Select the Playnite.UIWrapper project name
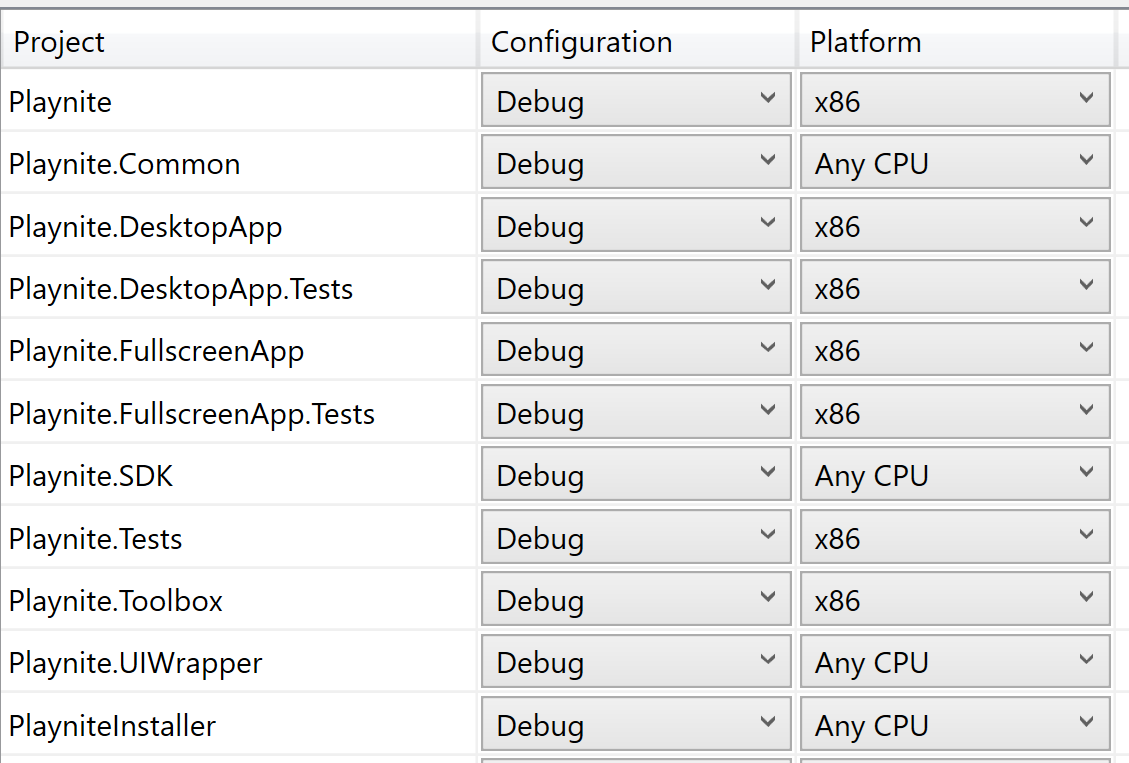 point(135,664)
